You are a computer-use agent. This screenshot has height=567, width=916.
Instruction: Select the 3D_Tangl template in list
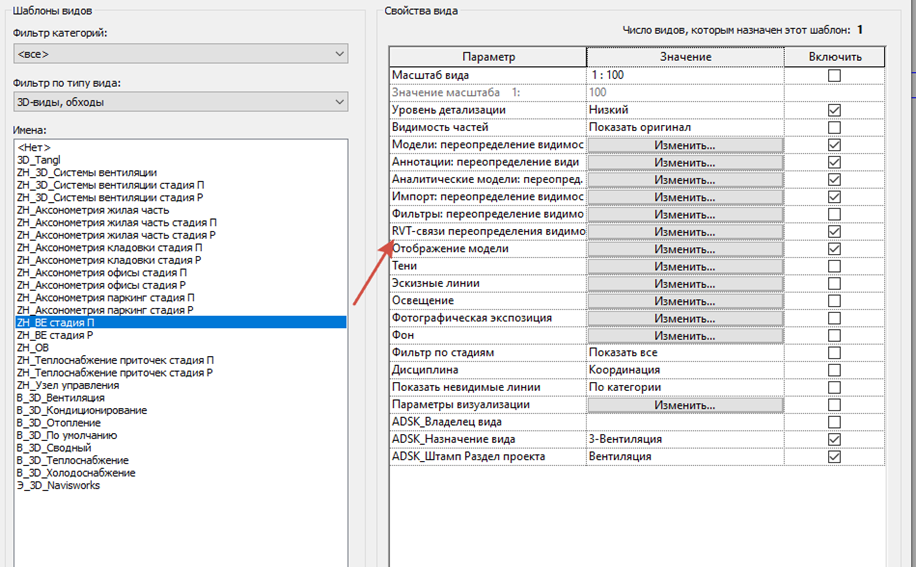tap(39, 160)
